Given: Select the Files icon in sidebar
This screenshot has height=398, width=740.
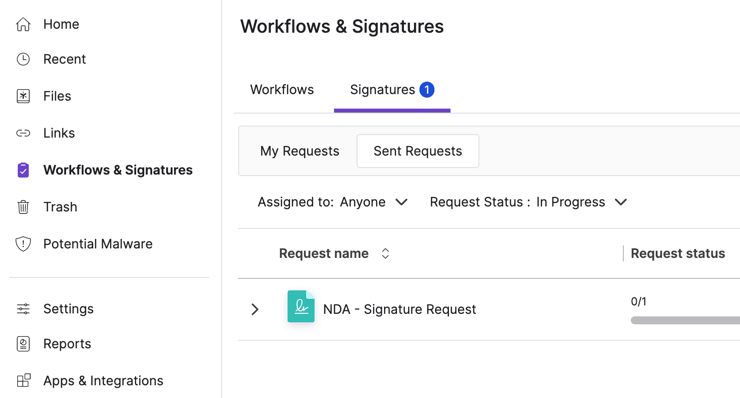Looking at the screenshot, I should (23, 96).
